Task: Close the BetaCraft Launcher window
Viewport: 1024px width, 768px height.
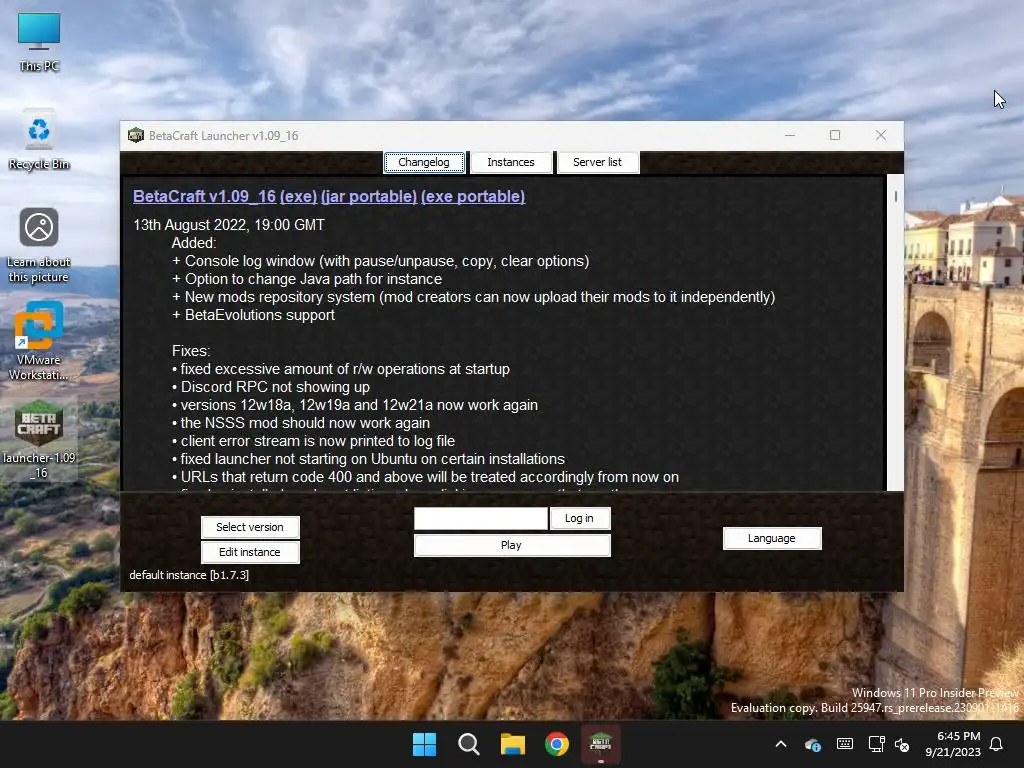Action: (x=881, y=135)
